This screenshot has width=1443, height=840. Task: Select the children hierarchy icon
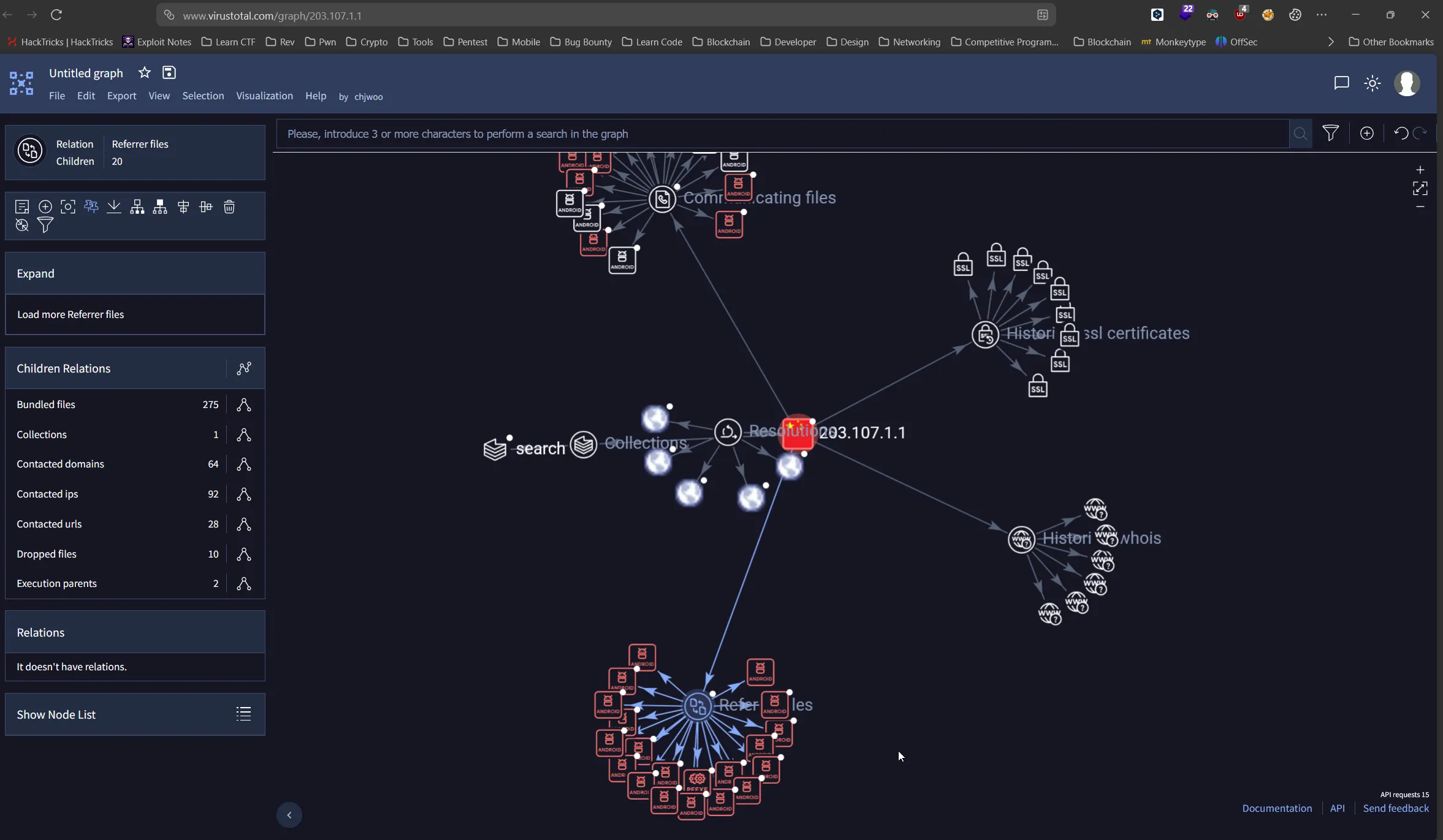(x=137, y=207)
